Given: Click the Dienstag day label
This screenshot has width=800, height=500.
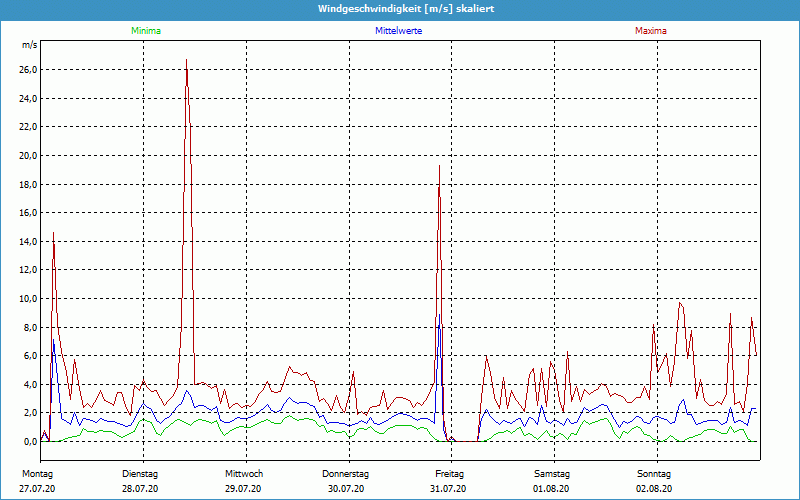Looking at the screenshot, I should point(140,474).
